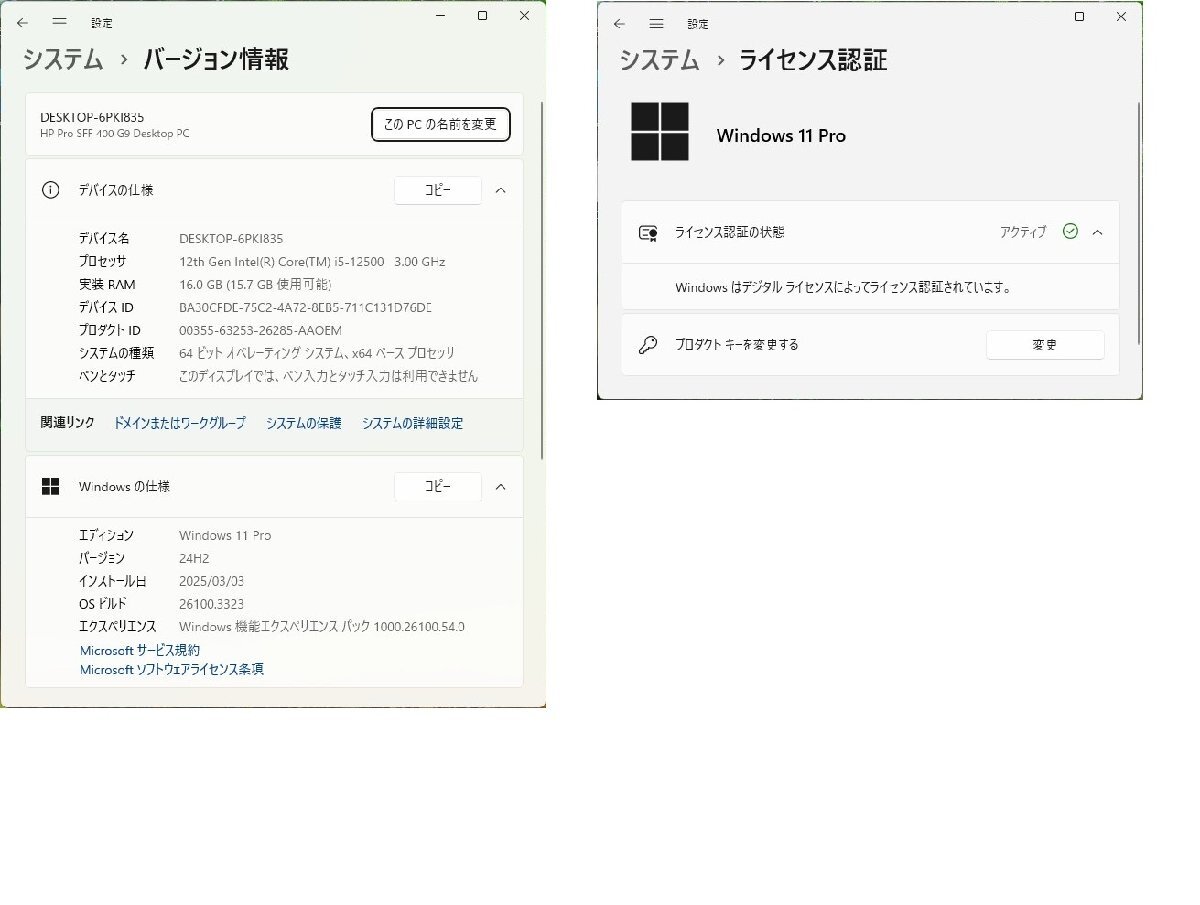
Task: Open システムの保護 link
Action: pos(304,423)
